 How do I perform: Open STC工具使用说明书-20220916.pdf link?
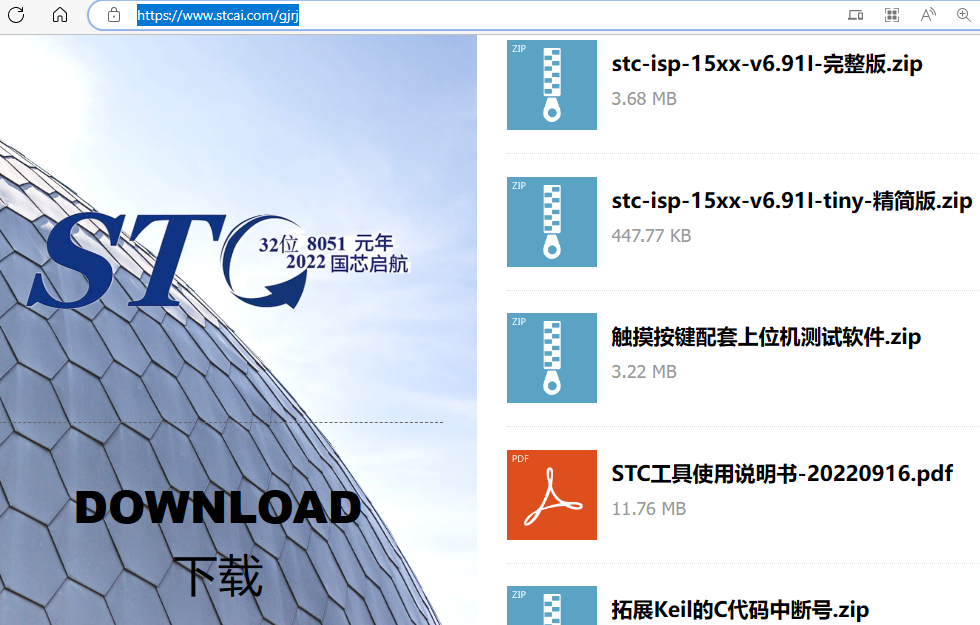tap(782, 474)
